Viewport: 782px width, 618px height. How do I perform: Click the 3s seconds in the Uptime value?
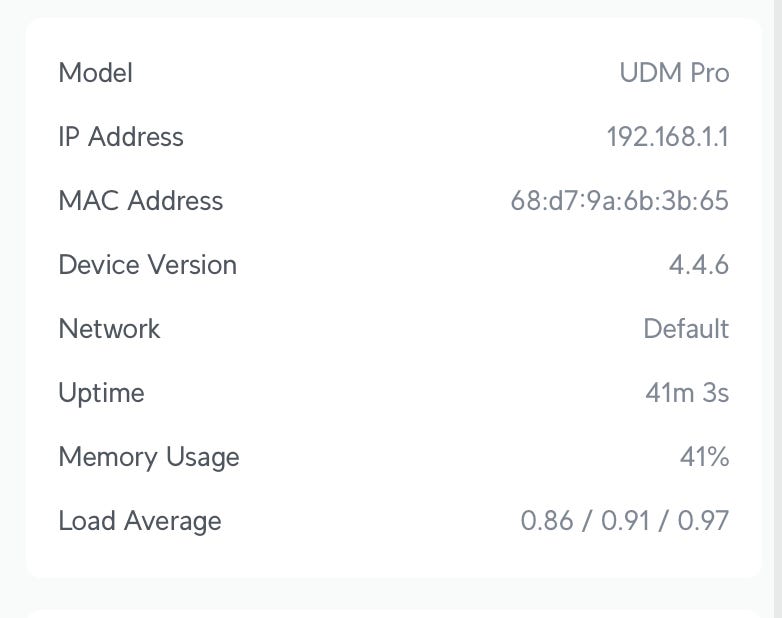[x=716, y=393]
